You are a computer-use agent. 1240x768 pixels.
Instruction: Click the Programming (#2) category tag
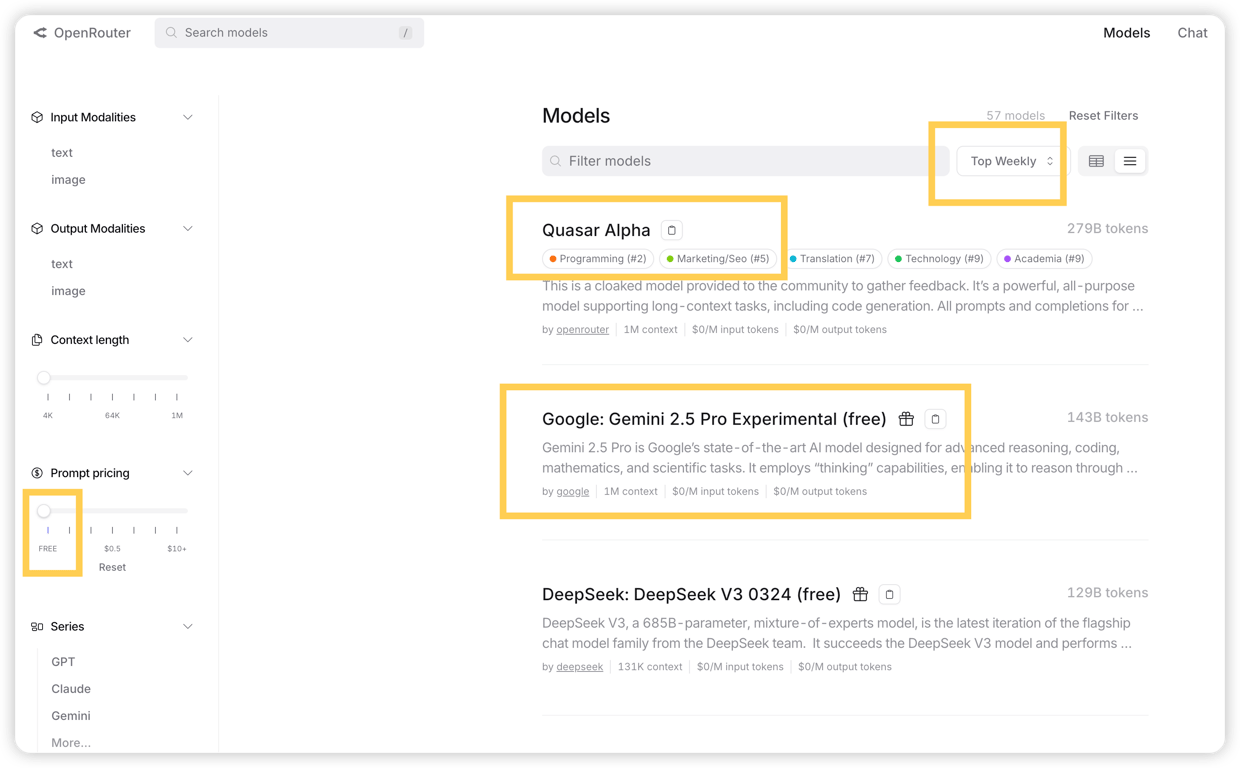598,259
